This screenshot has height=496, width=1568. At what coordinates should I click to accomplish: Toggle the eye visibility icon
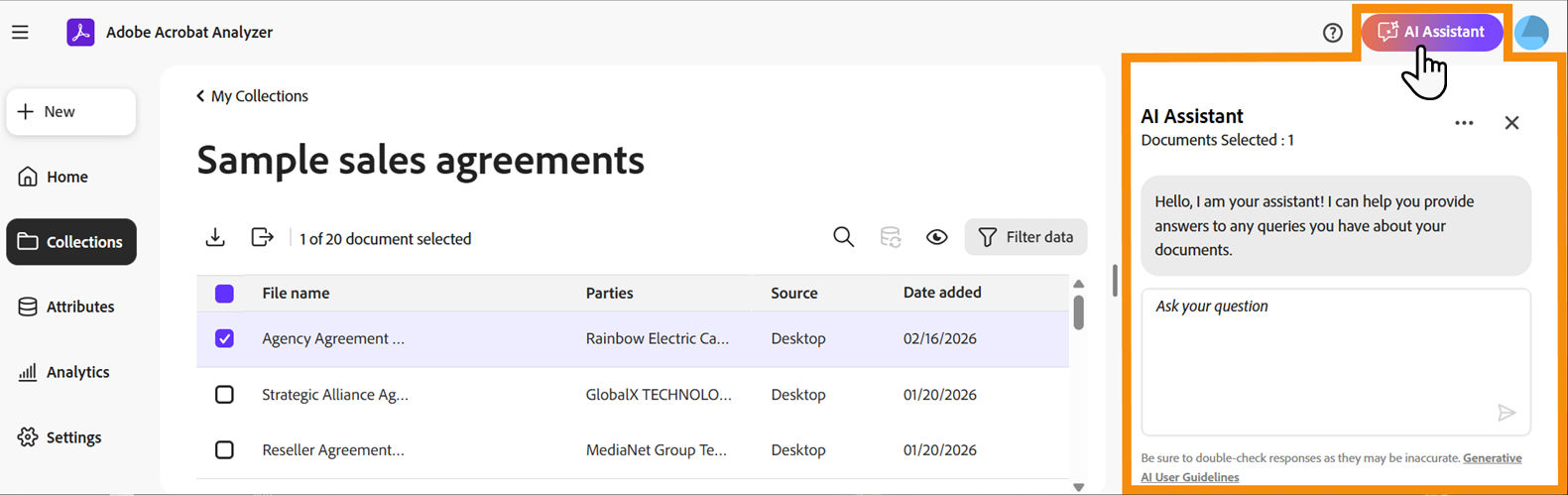pos(936,237)
